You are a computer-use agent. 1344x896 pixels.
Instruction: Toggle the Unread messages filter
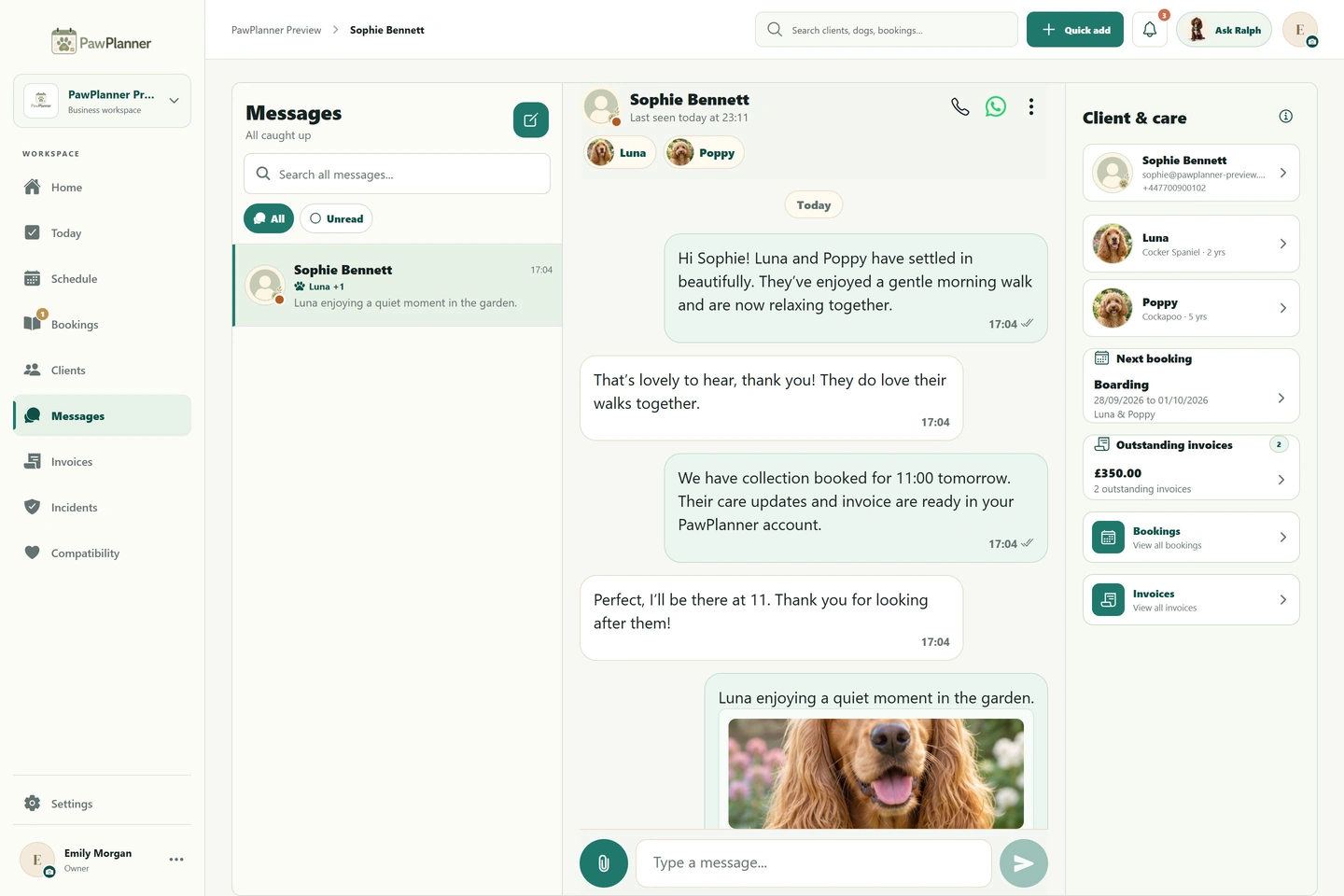coord(336,218)
